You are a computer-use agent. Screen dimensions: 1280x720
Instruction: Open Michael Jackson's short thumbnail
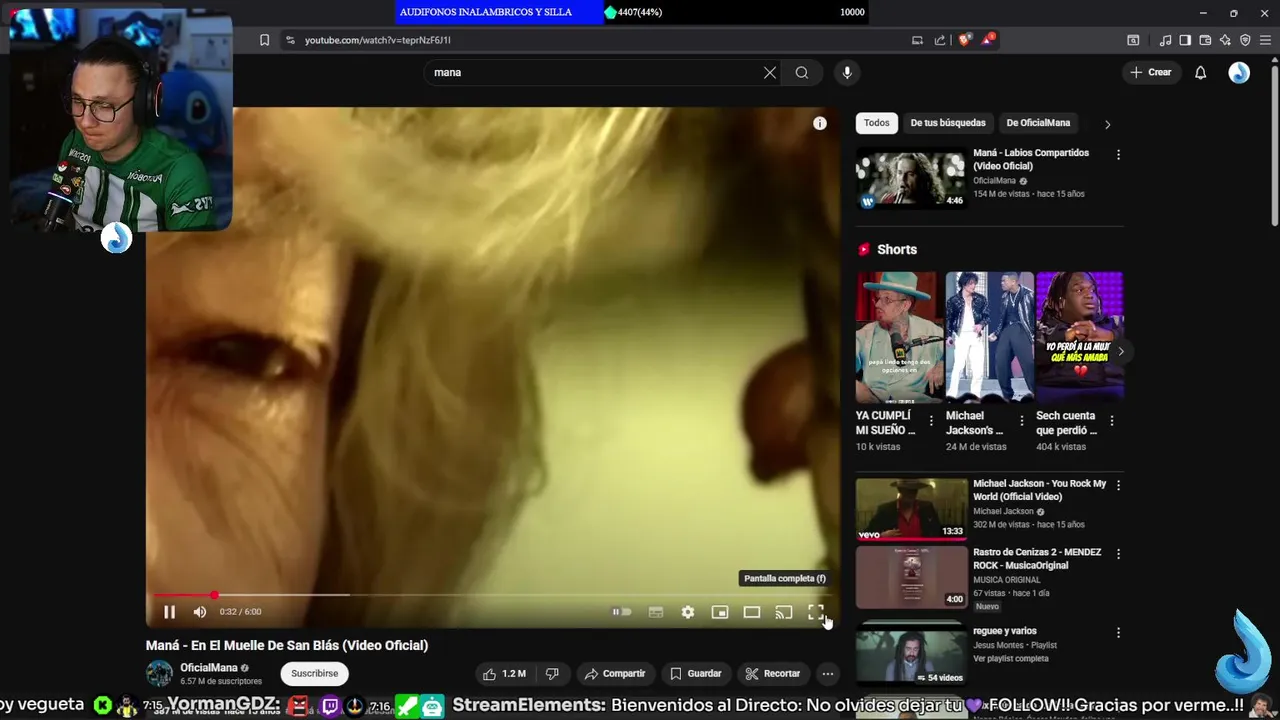pyautogui.click(x=989, y=336)
